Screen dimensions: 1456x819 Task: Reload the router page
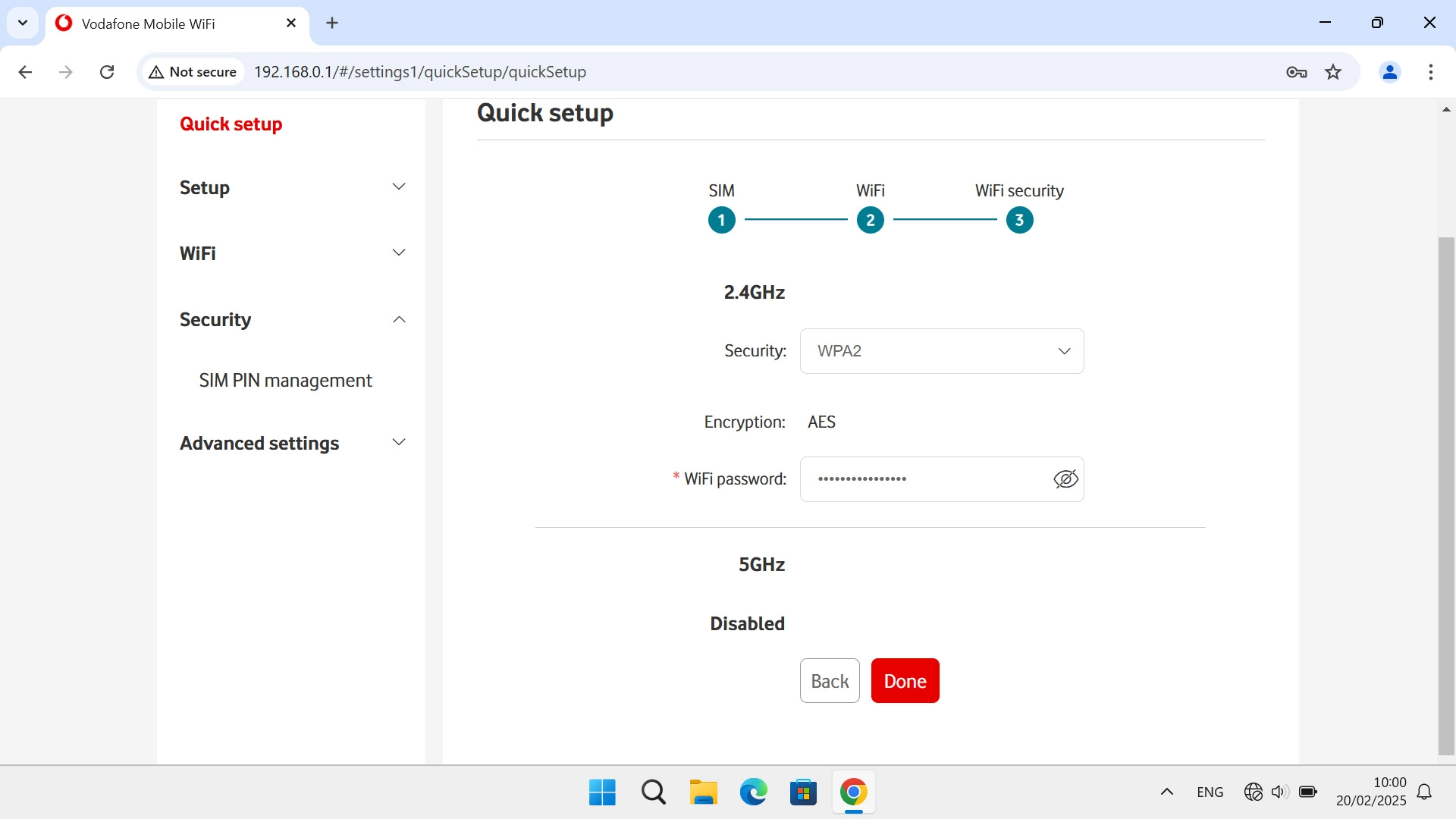click(x=107, y=72)
